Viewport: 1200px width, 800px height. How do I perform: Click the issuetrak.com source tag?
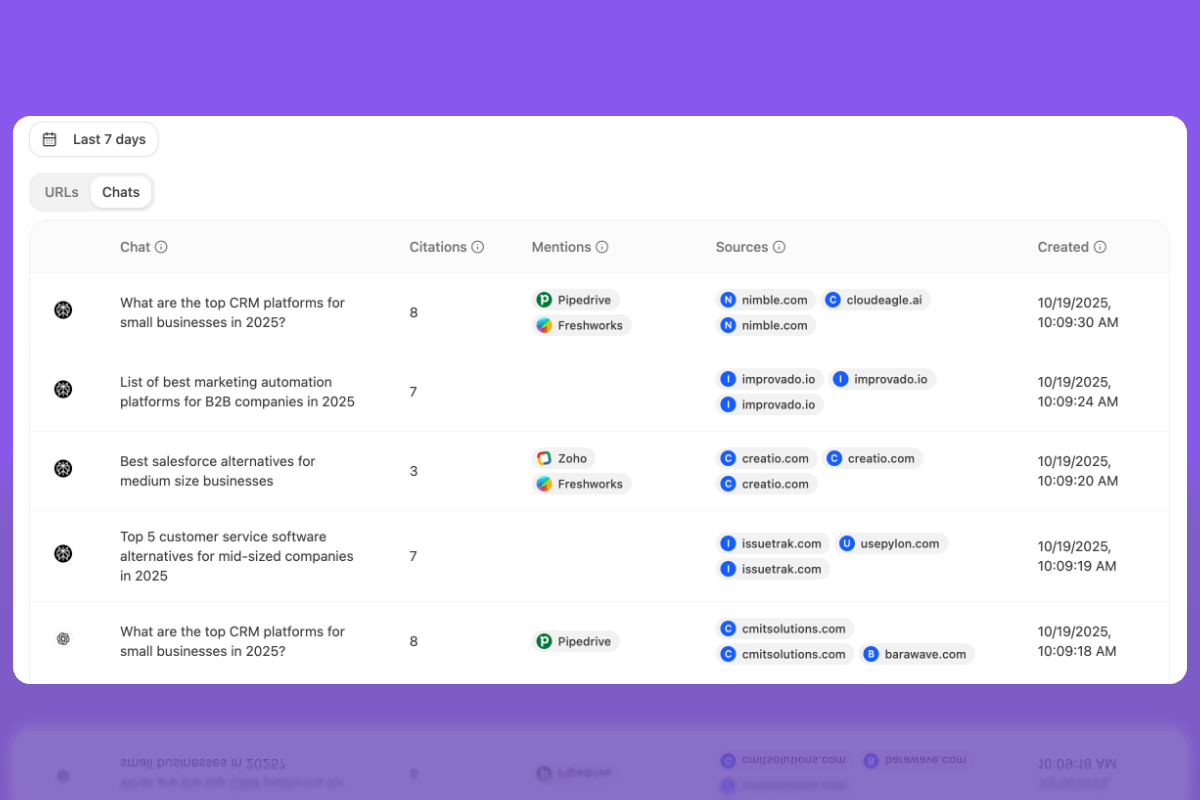(x=773, y=543)
